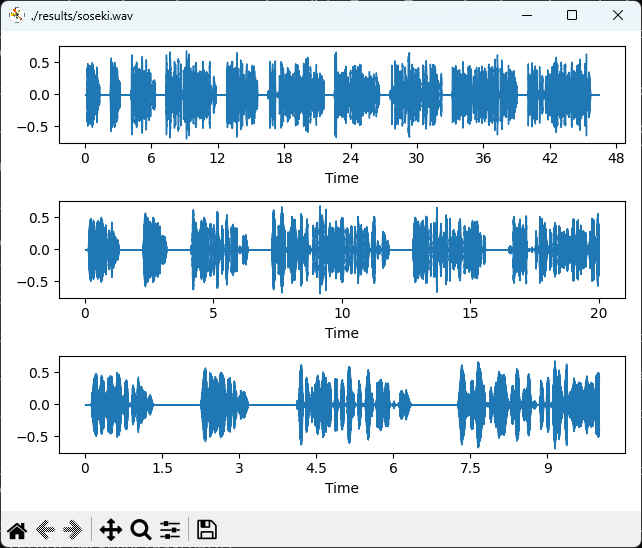The height and width of the screenshot is (548, 642).
Task: Select the Pan axes tool
Action: (110, 530)
